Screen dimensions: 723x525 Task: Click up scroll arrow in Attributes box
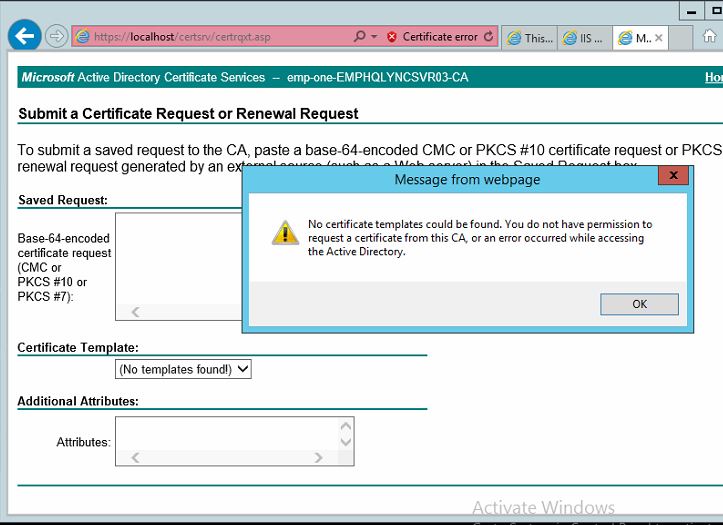345,426
